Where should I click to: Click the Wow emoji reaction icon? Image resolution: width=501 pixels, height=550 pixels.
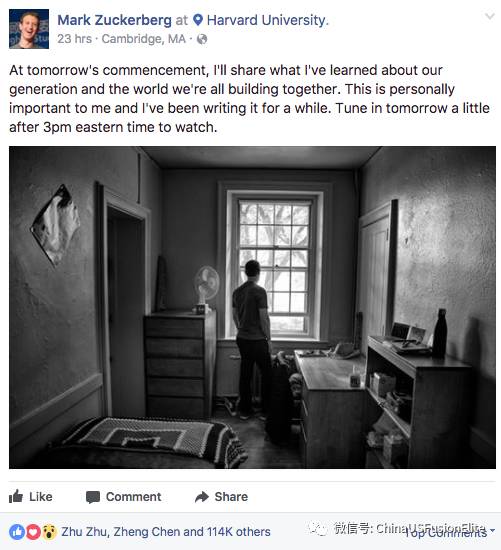click(x=49, y=532)
